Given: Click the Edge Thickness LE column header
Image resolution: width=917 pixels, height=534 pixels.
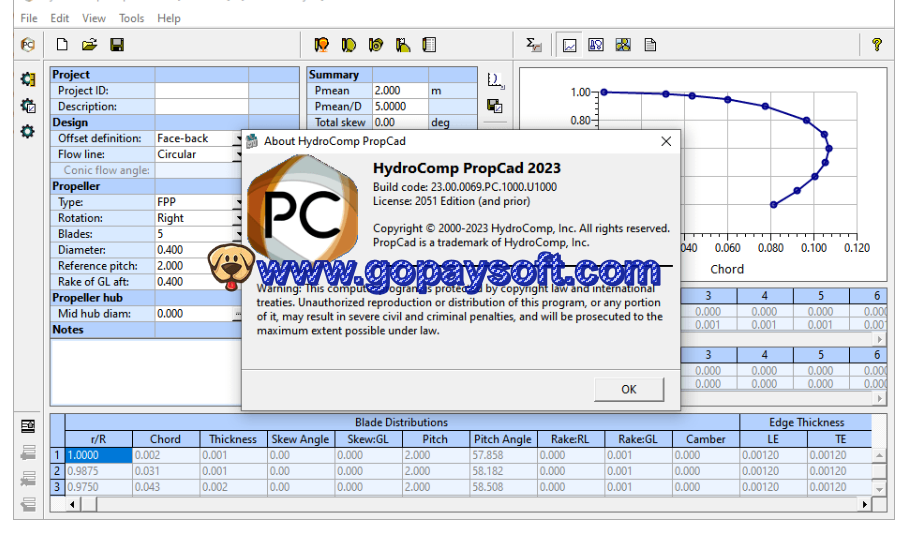Looking at the screenshot, I should tap(773, 439).
